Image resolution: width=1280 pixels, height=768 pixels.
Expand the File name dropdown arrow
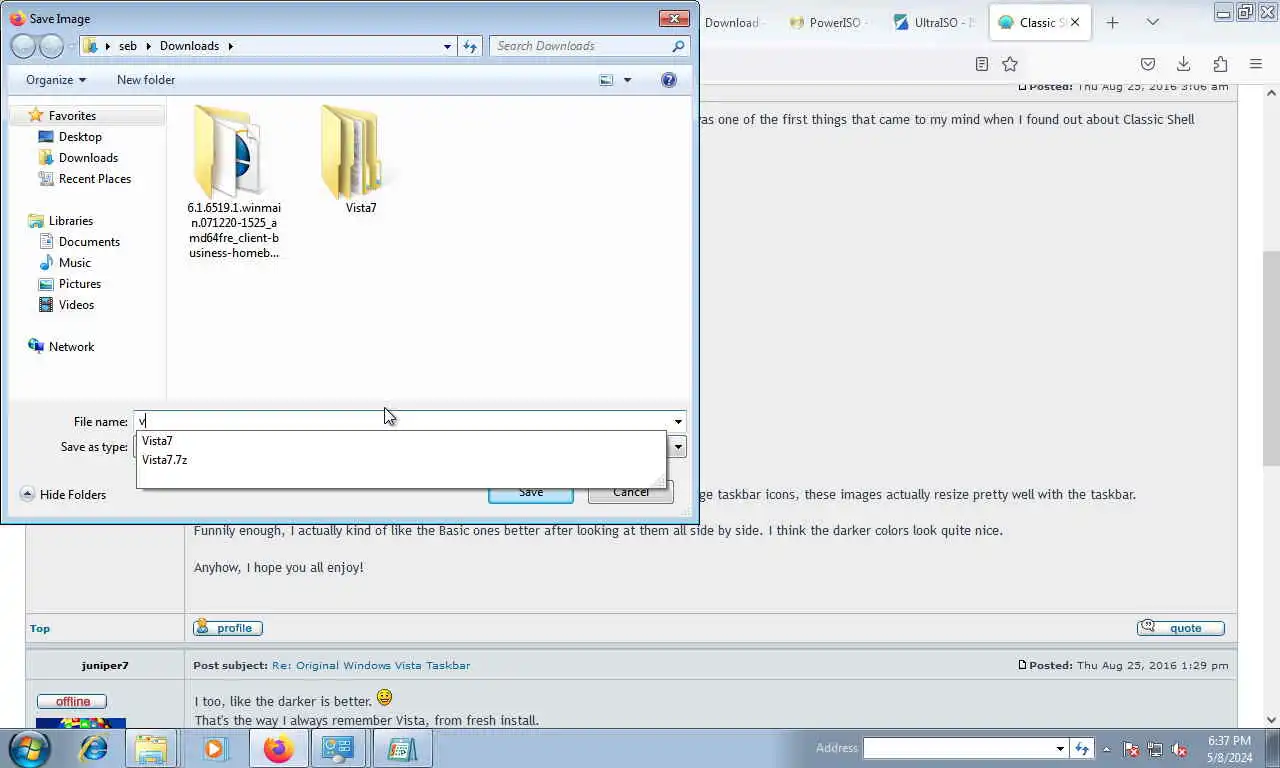[x=678, y=422]
